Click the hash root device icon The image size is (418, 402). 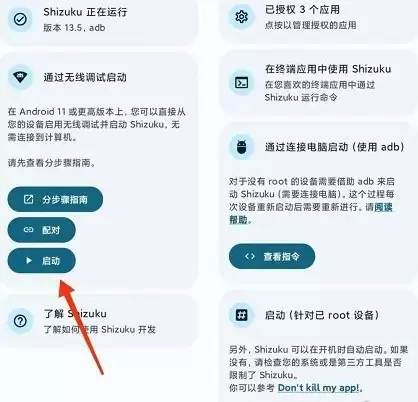tap(241, 315)
